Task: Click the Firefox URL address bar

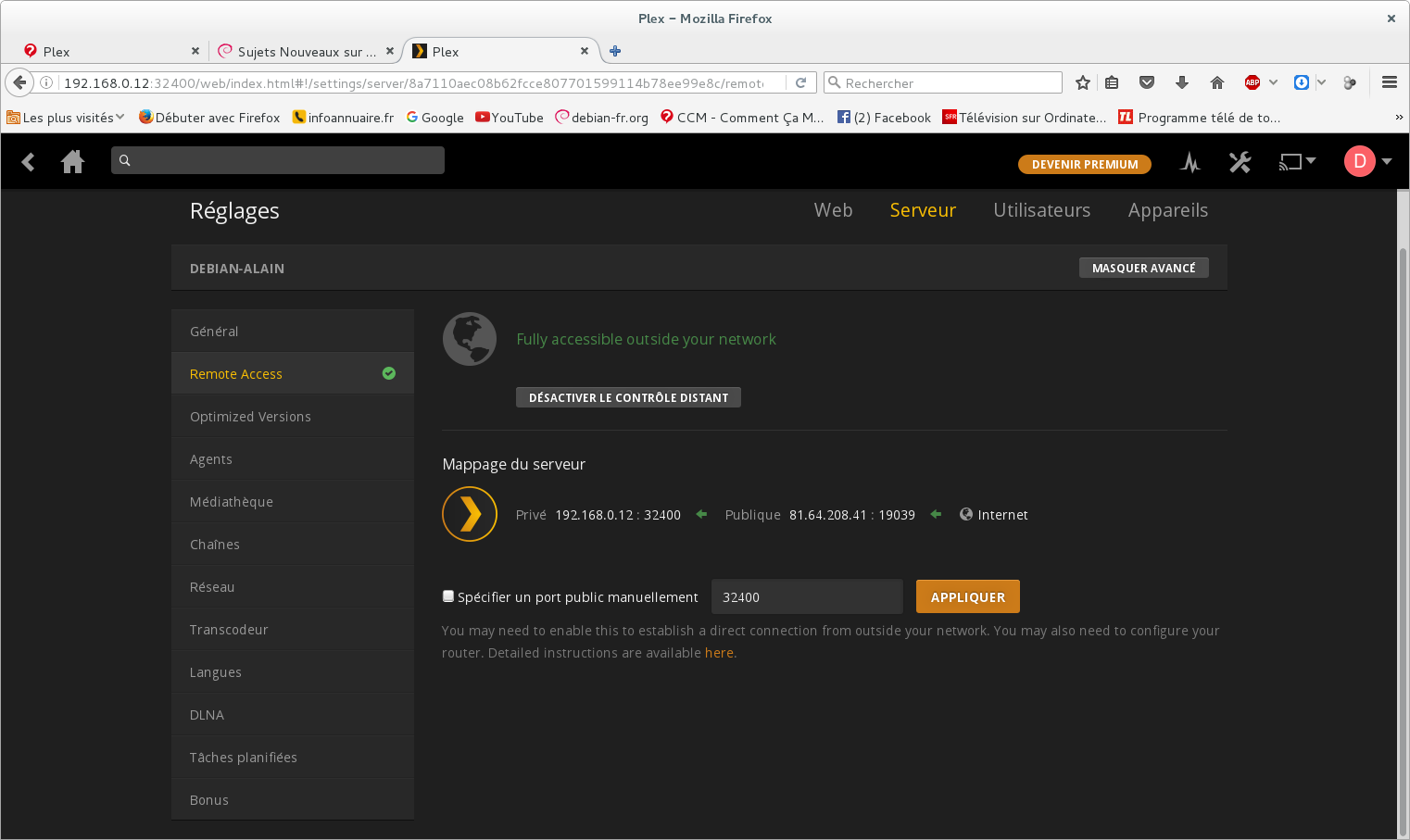Action: [x=412, y=82]
